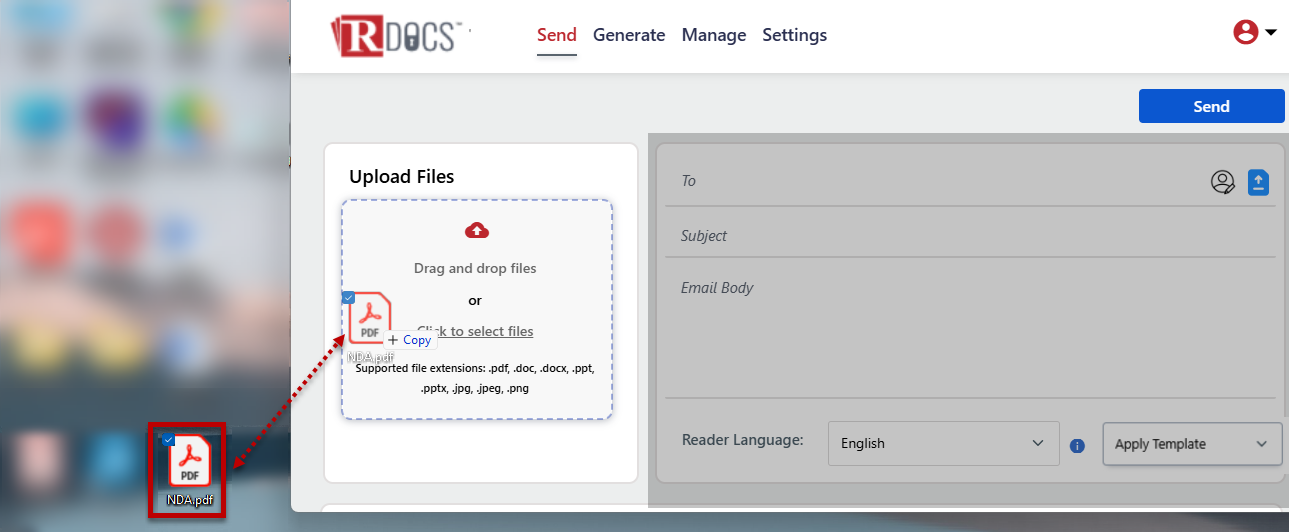Switch to the Send tab

(556, 35)
